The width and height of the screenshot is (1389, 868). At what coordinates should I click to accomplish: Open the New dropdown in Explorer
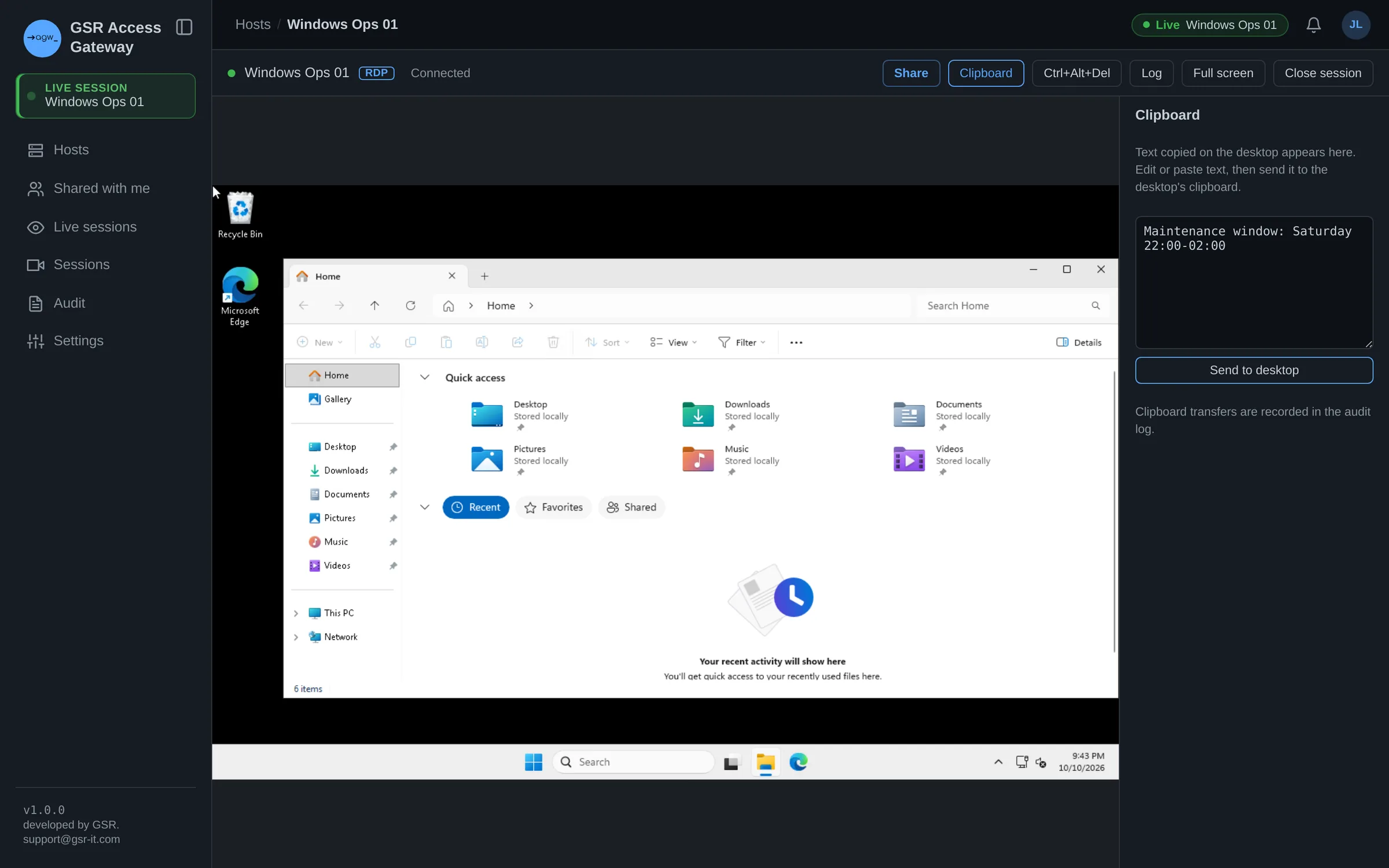tap(319, 343)
